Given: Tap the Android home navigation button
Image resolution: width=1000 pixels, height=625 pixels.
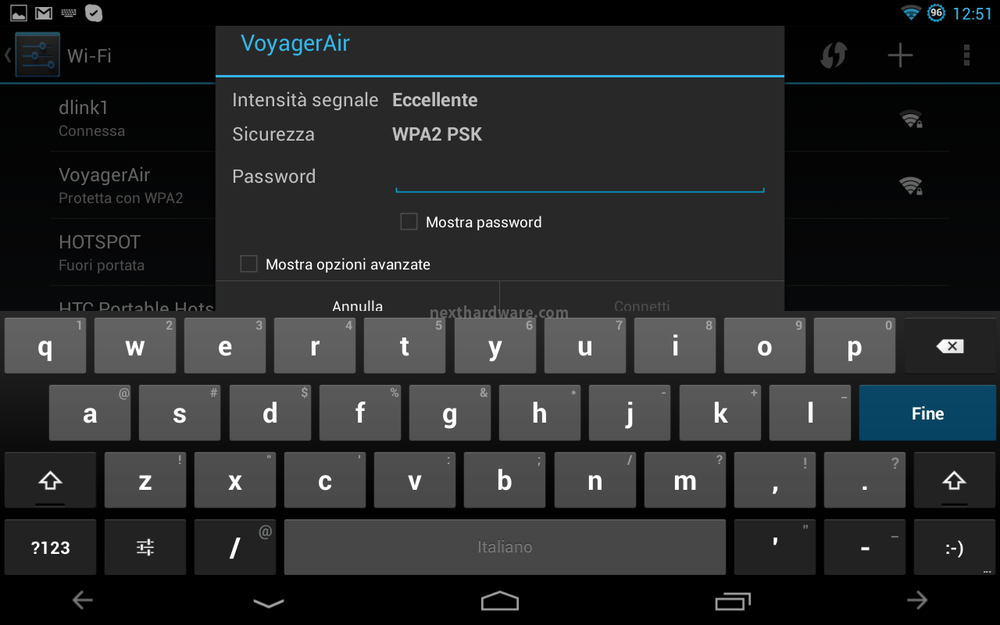Looking at the screenshot, I should (500, 600).
